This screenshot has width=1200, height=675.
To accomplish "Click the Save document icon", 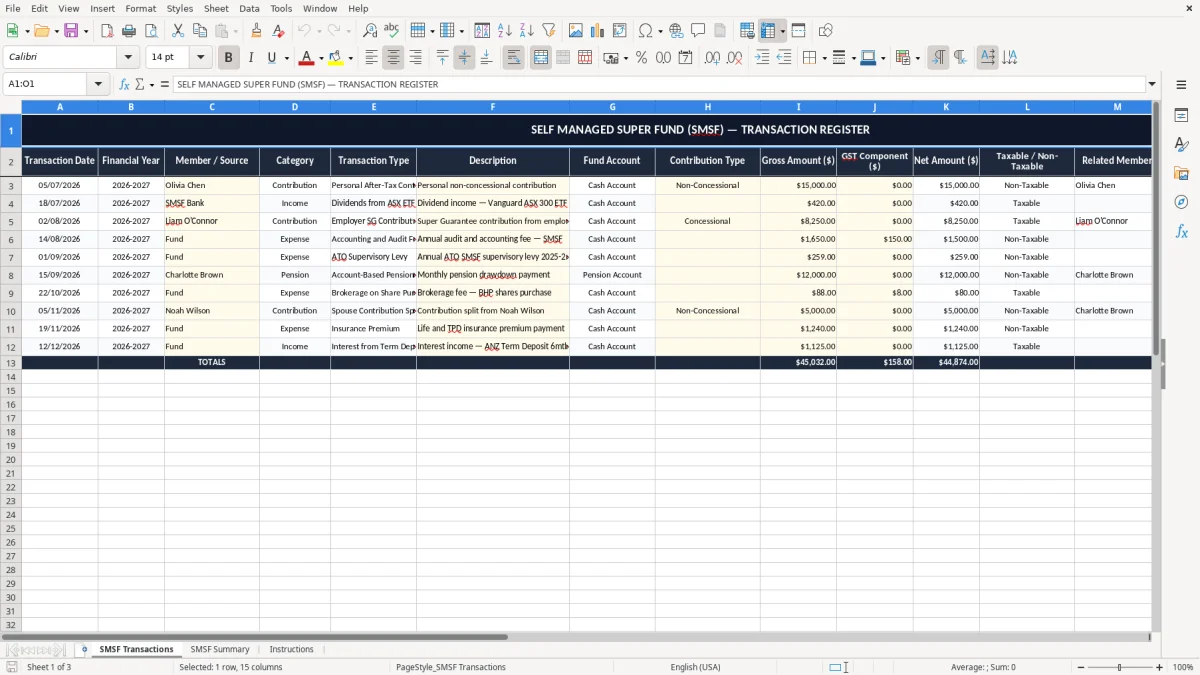I will click(x=71, y=31).
